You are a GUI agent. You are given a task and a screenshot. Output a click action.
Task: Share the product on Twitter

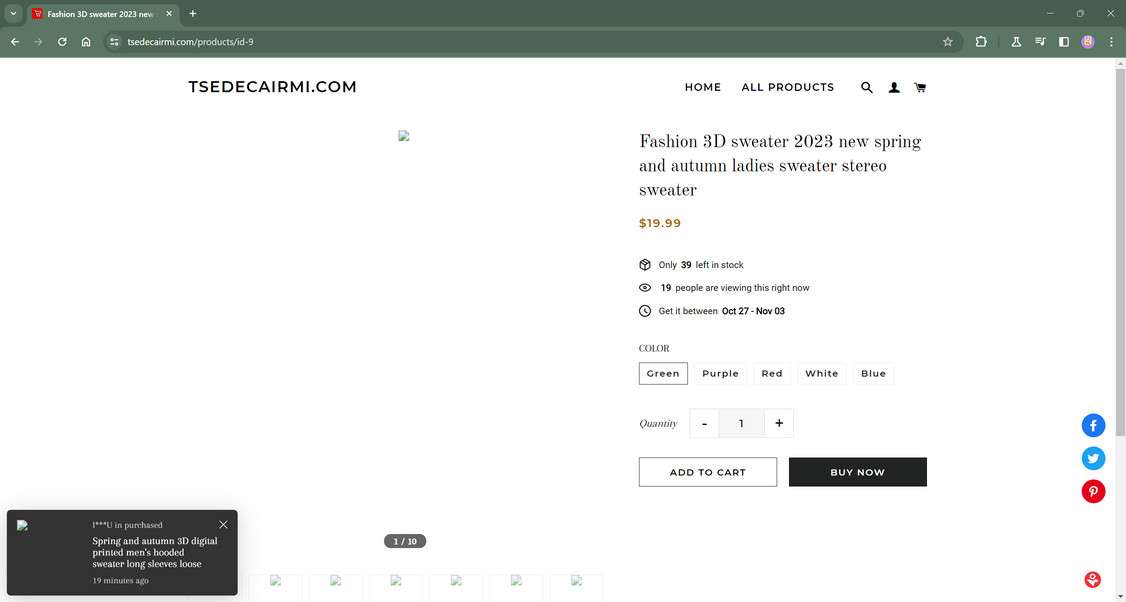tap(1093, 458)
